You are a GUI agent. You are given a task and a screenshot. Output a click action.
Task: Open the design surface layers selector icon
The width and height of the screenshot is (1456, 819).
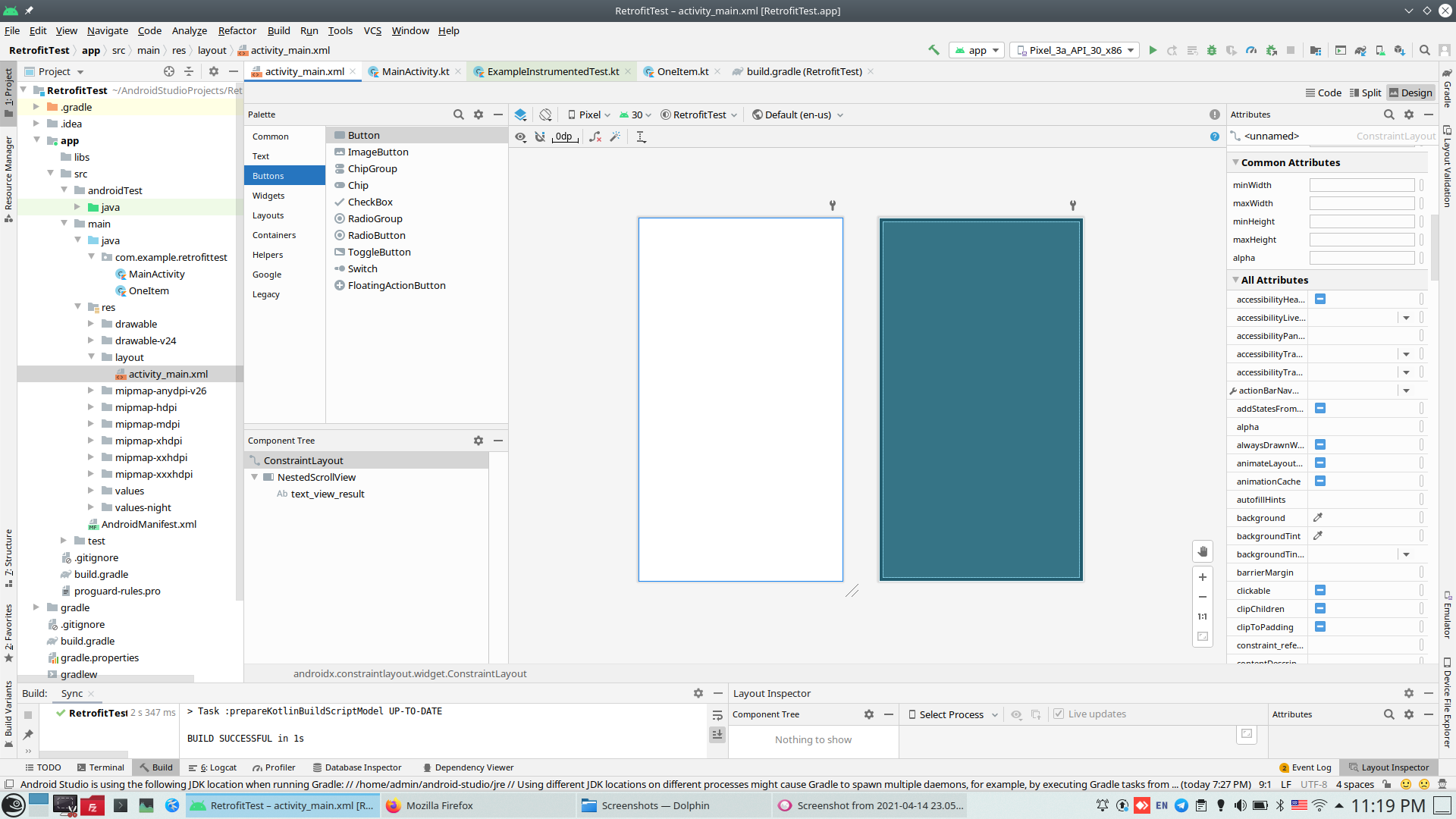point(520,115)
